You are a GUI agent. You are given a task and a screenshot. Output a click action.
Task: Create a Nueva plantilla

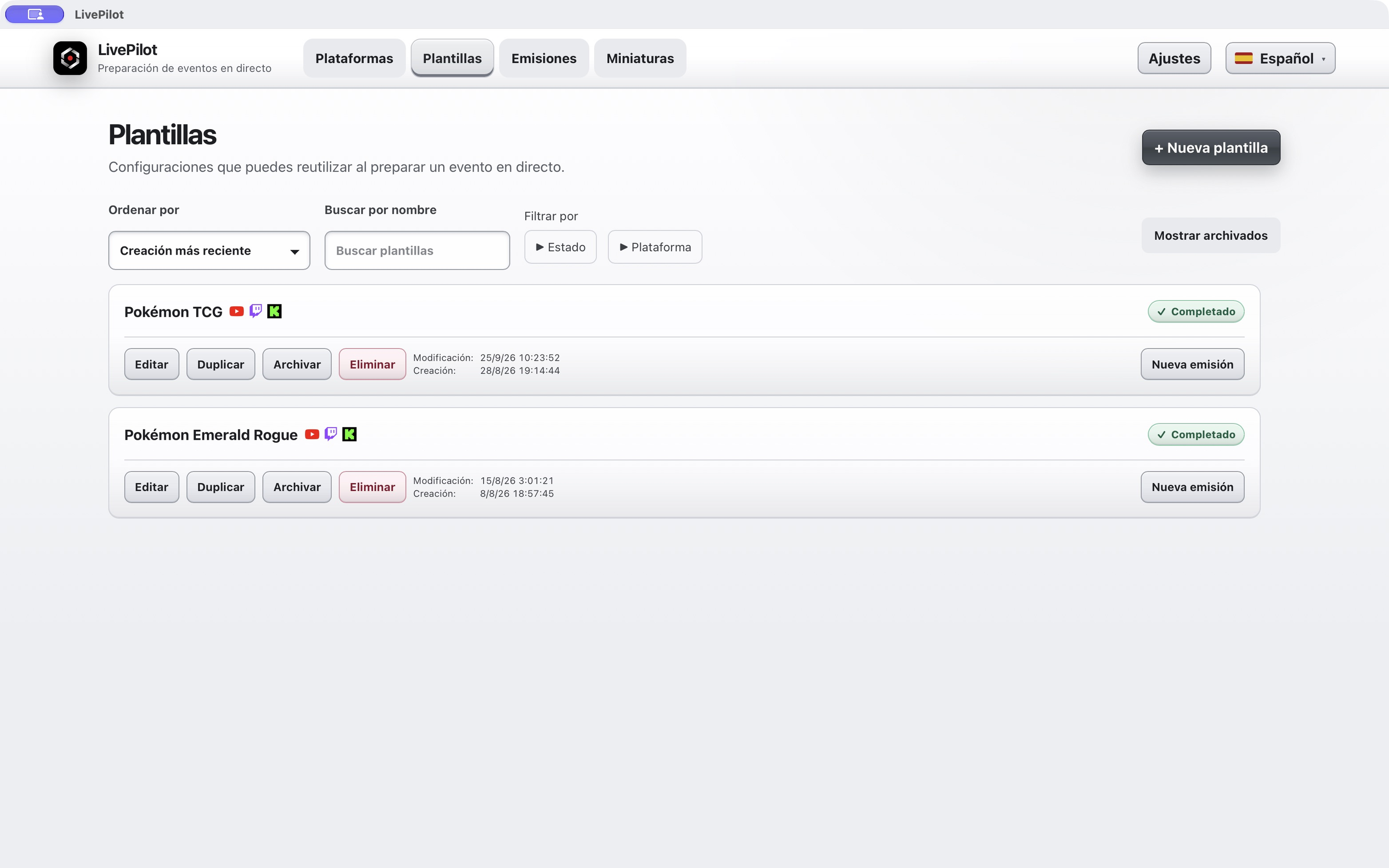coord(1211,148)
